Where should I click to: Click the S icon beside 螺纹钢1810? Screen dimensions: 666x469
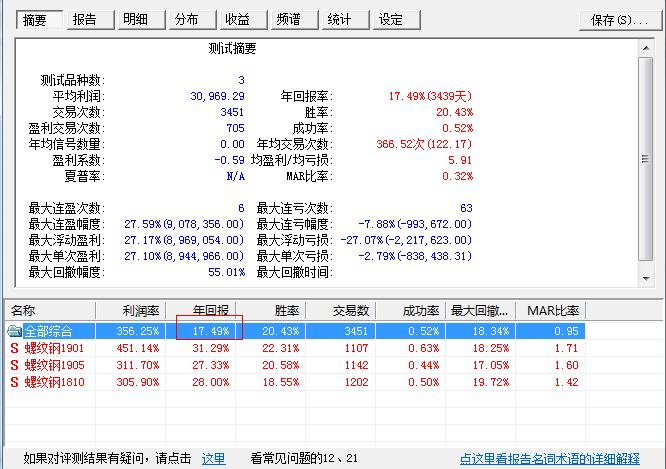(x=14, y=382)
